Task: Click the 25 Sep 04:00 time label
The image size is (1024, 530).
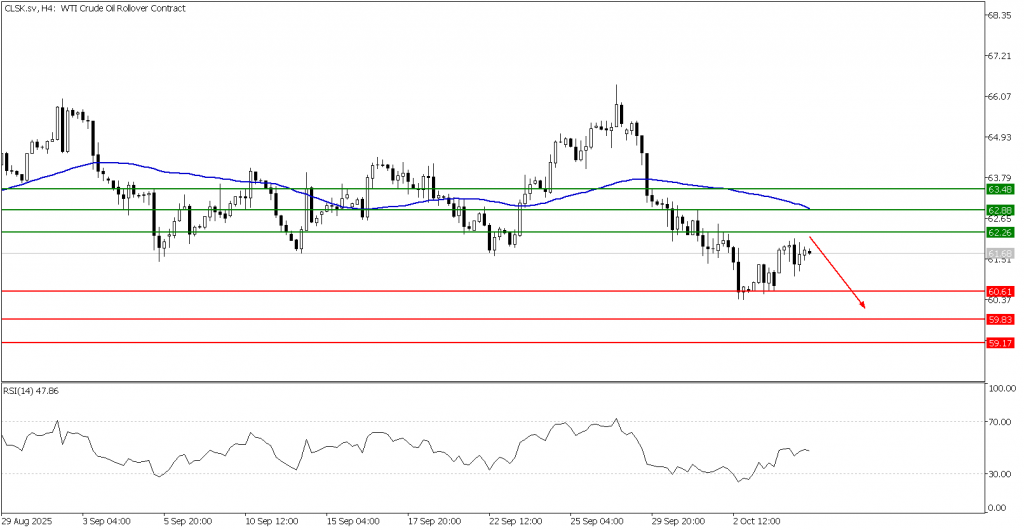Action: [x=596, y=521]
